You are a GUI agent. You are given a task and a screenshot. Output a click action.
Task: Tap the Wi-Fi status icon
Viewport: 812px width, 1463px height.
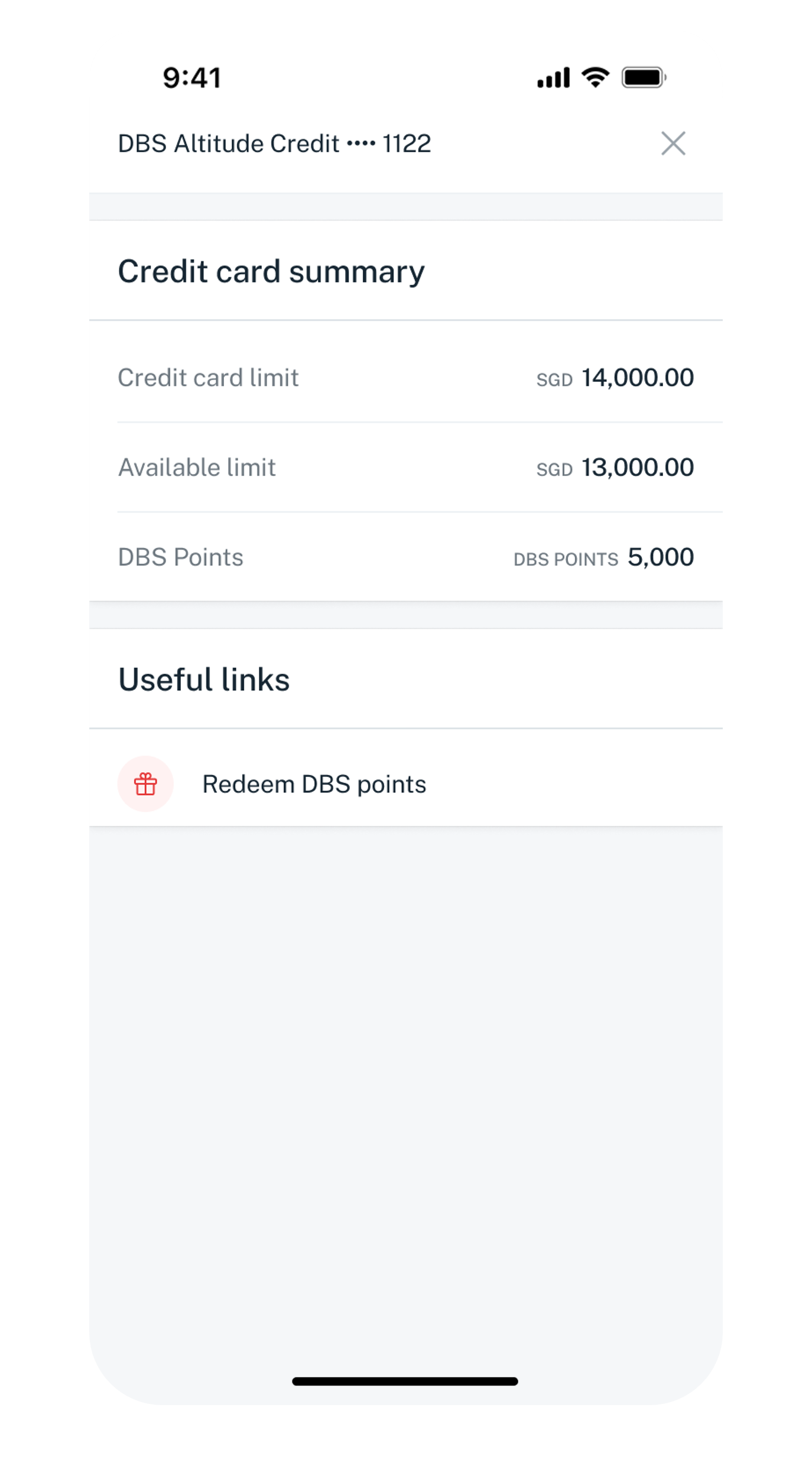(595, 77)
